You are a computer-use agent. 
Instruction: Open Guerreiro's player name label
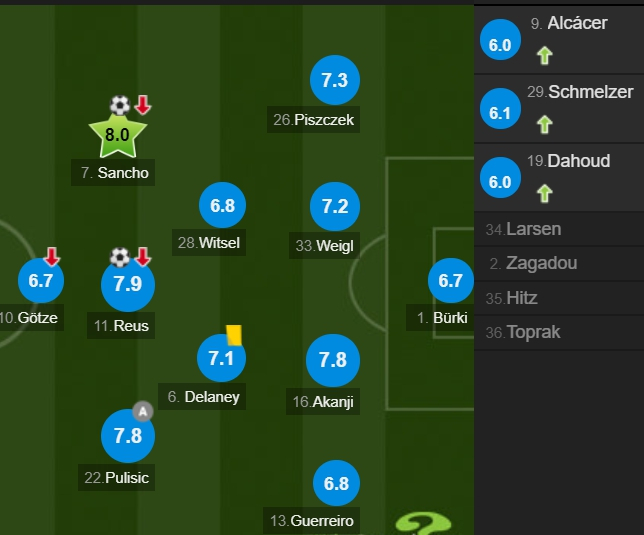311,520
